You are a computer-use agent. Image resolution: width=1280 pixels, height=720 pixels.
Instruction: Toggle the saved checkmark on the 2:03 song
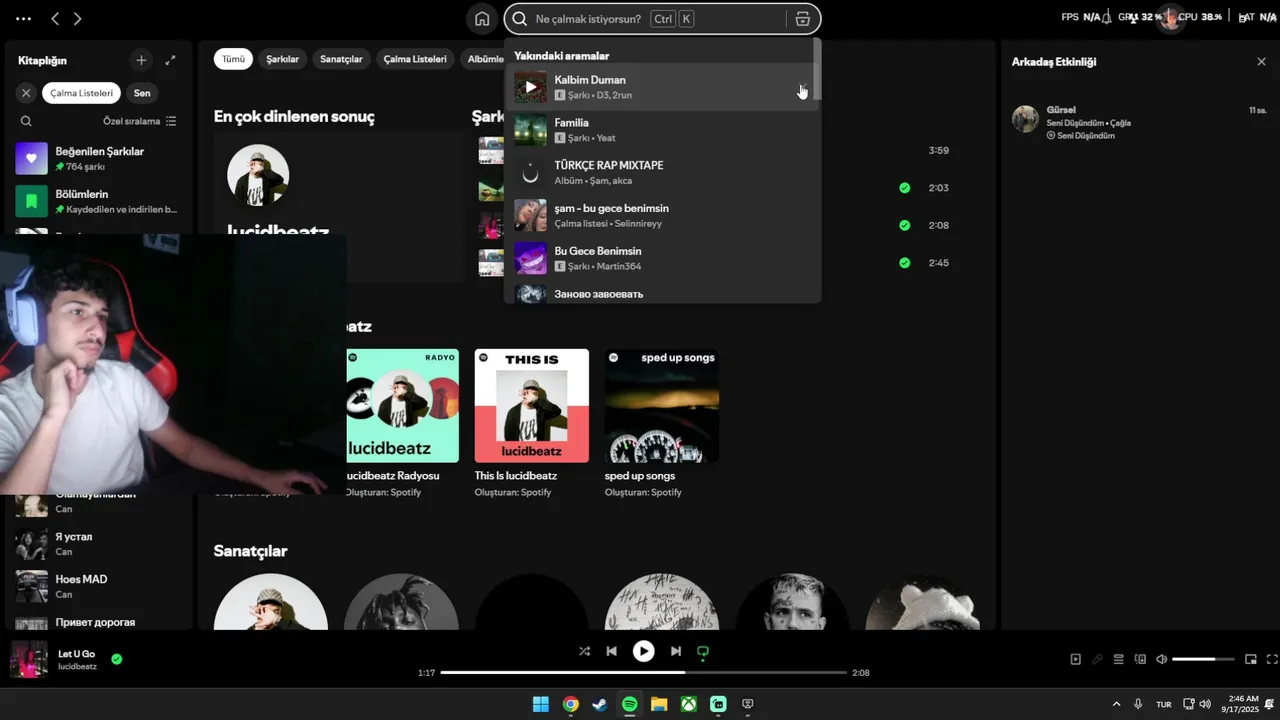click(x=904, y=188)
